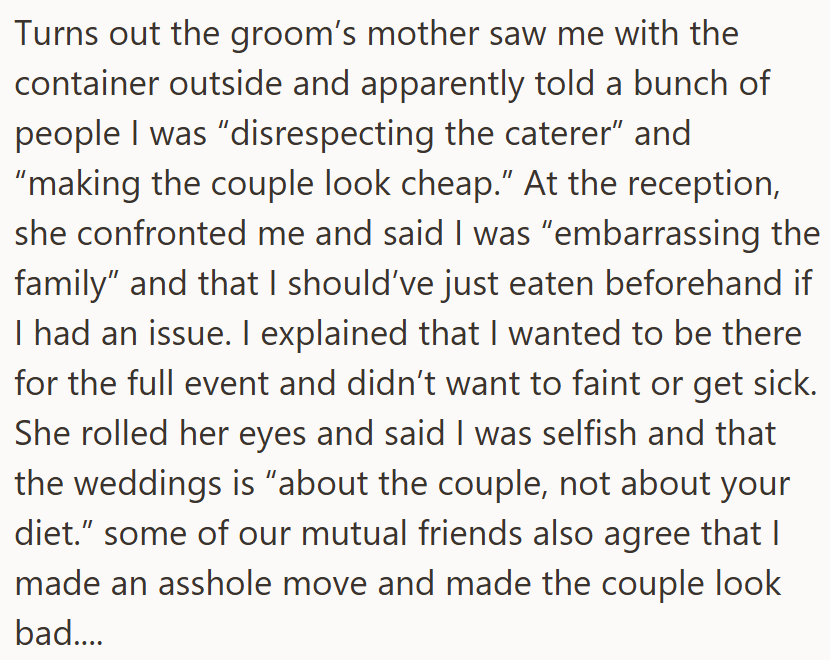Viewport: 830px width, 660px height.
Task: Click the final word "bad...."
Action: [x=59, y=634]
